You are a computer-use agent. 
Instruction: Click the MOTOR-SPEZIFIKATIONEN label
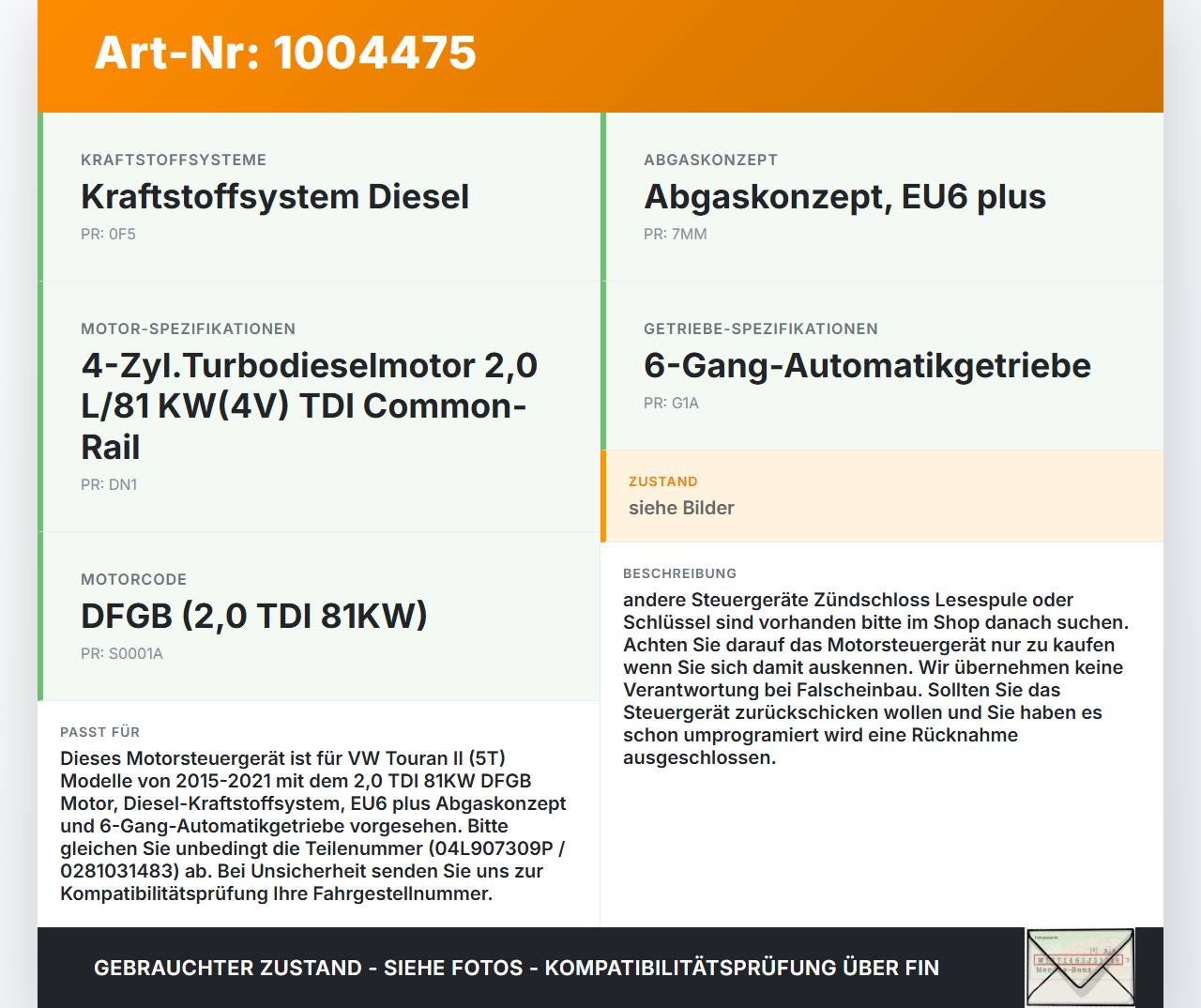(x=188, y=328)
